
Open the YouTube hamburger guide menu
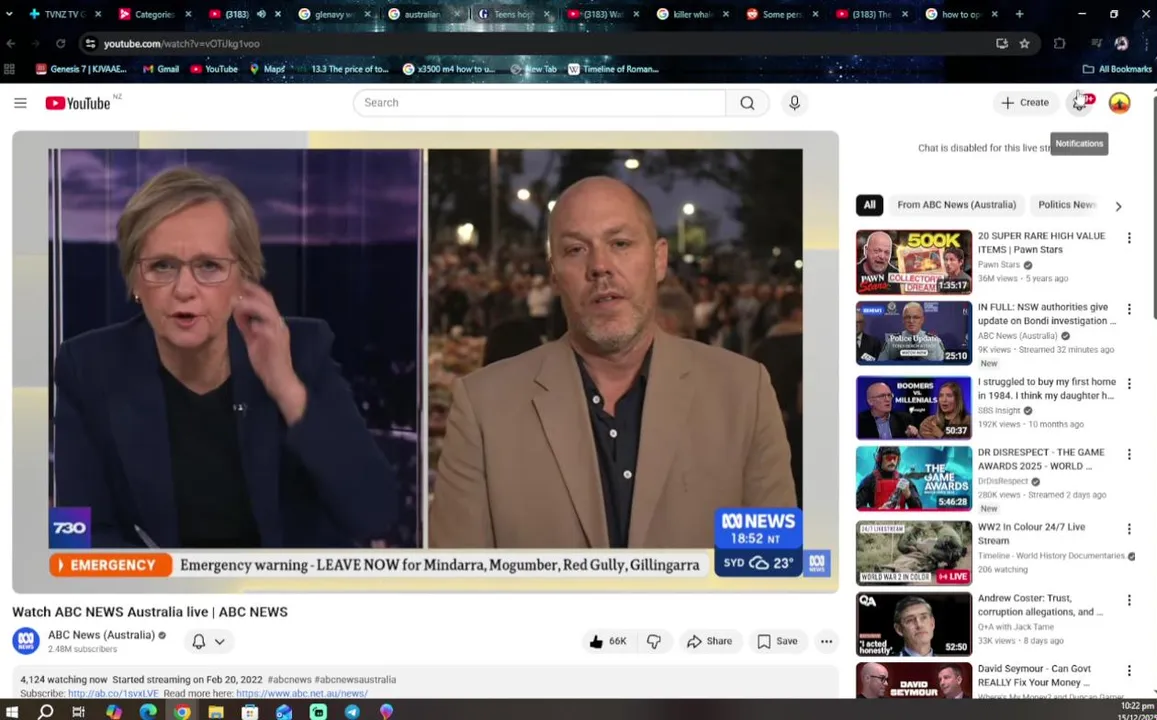pos(20,103)
